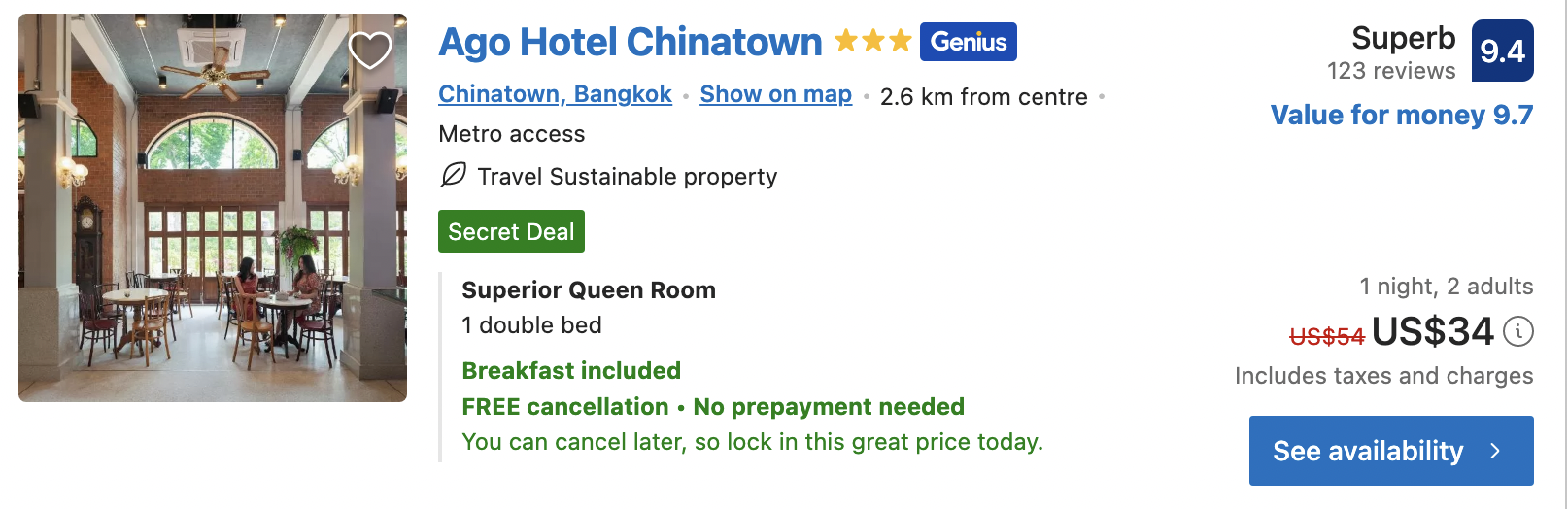Click the Secret Deal badge

tap(511, 231)
